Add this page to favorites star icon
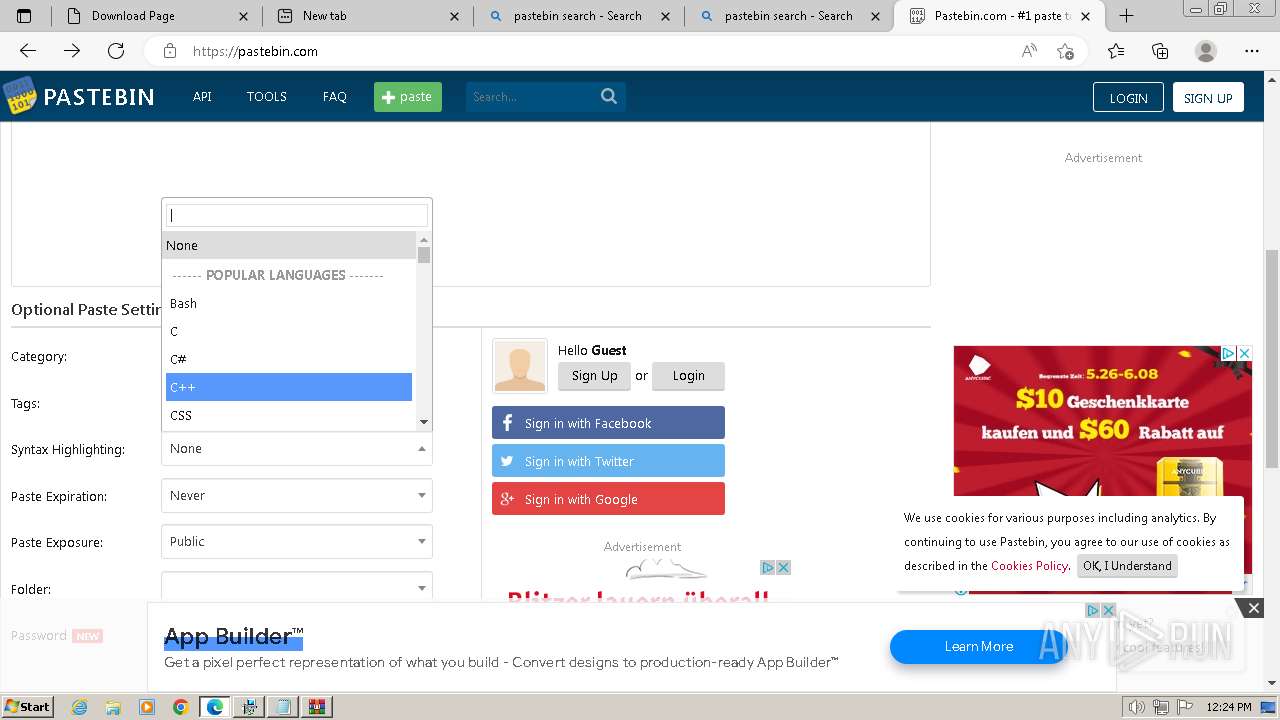The height and width of the screenshot is (720, 1280). (x=1065, y=51)
